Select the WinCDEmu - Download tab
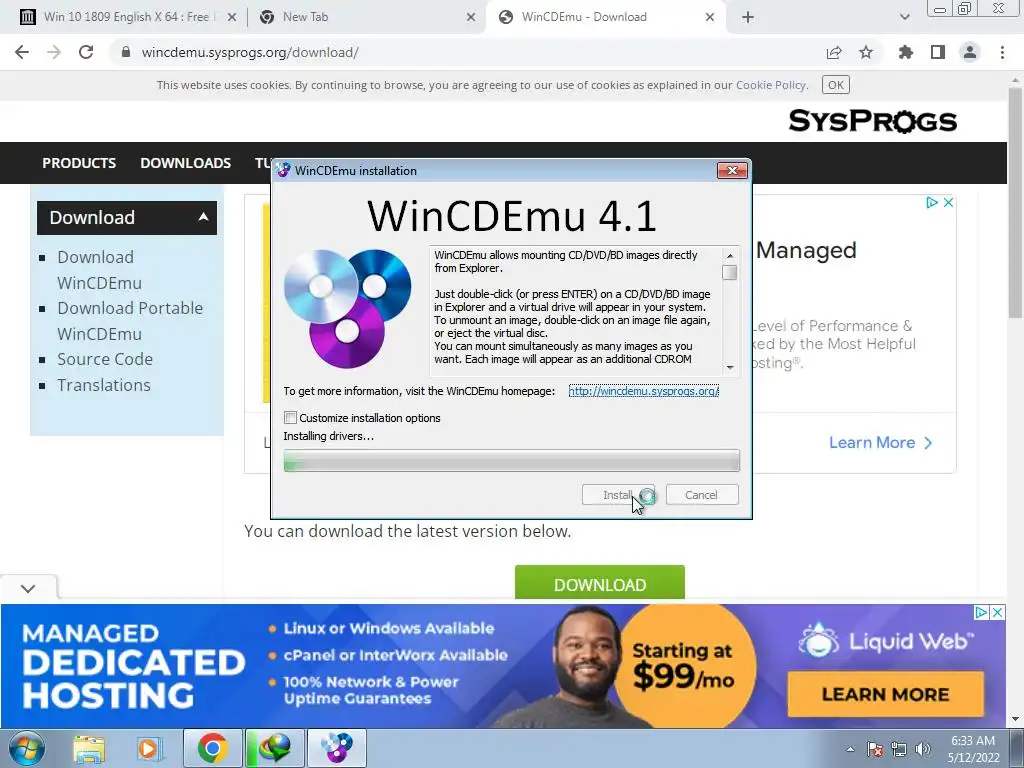The width and height of the screenshot is (1024, 768). [604, 17]
